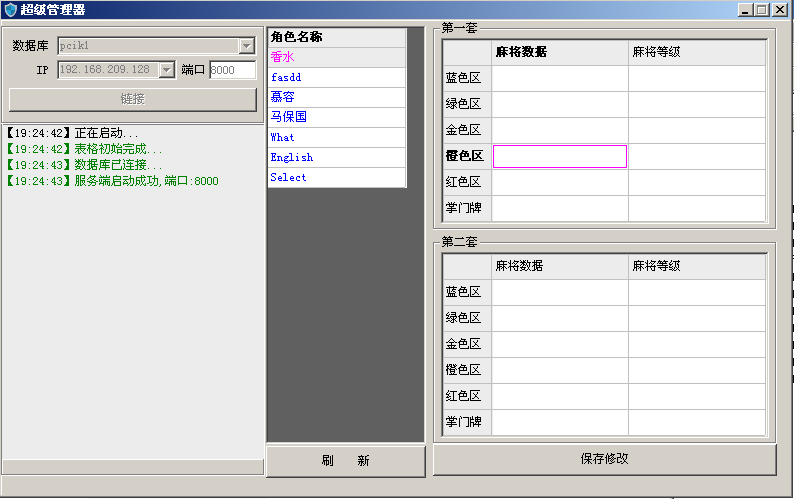Click the shield app icon in title bar
This screenshot has width=794, height=499.
coord(10,10)
